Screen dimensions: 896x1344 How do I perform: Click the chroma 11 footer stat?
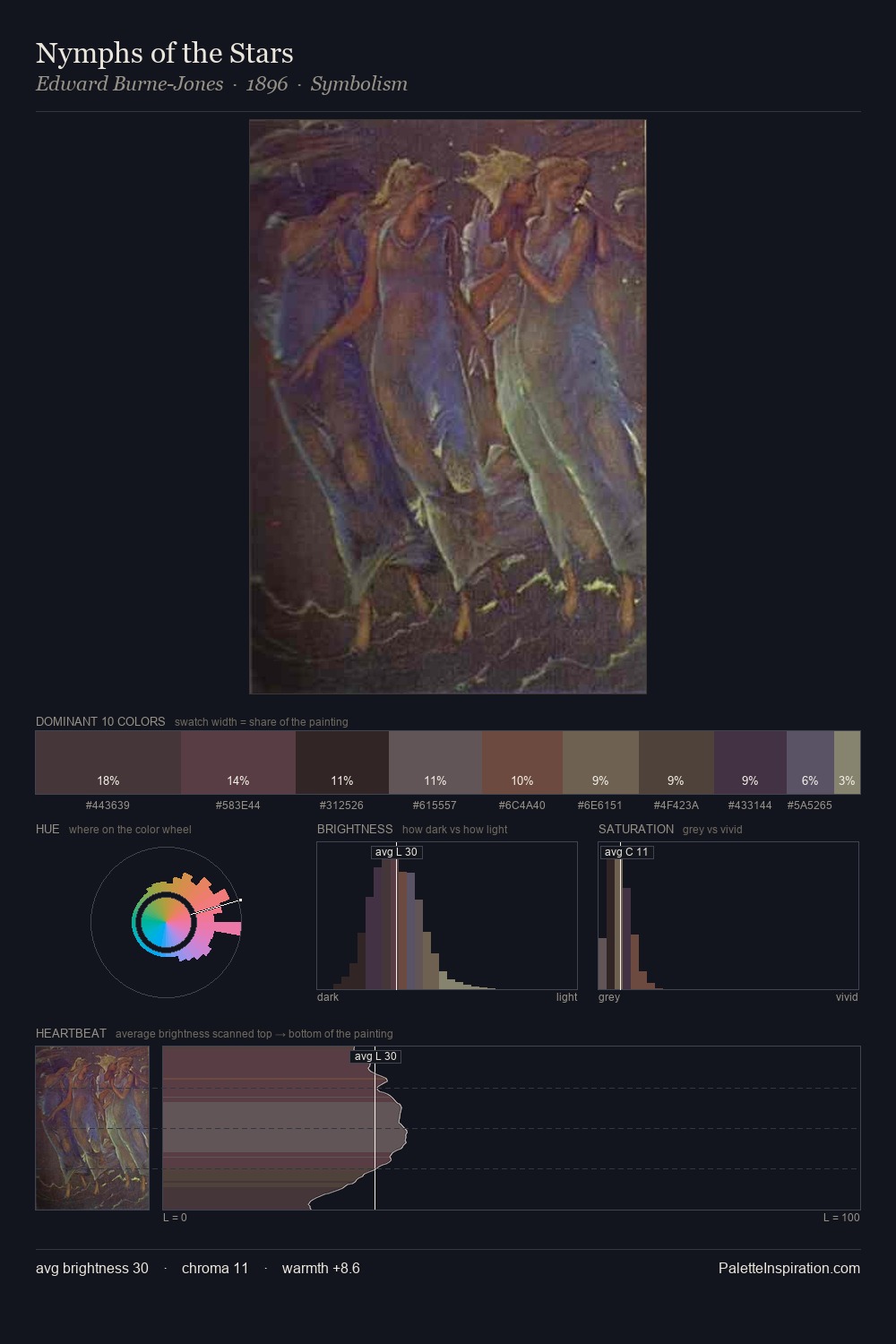215,1268
